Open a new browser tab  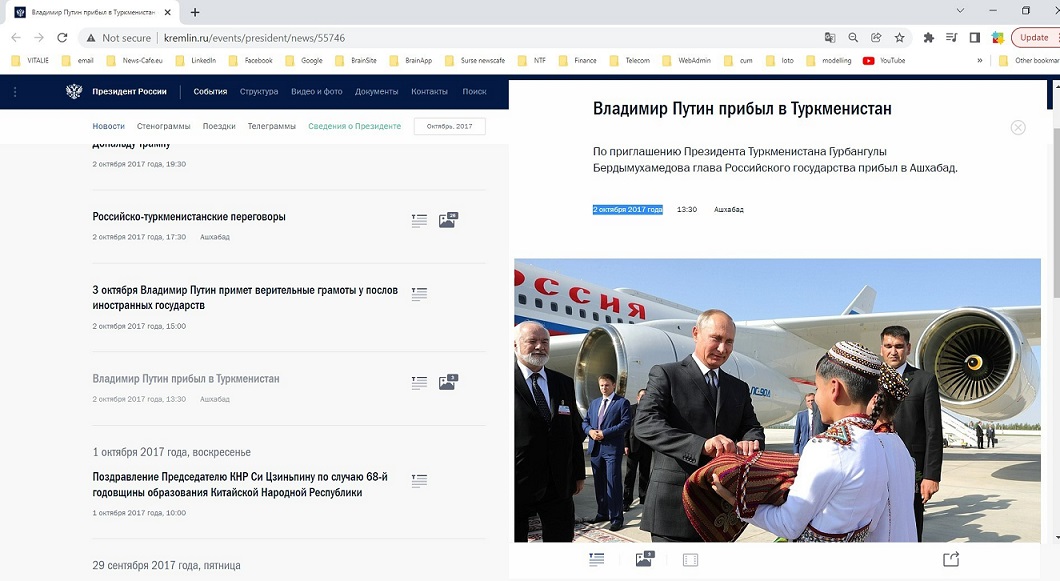click(195, 12)
